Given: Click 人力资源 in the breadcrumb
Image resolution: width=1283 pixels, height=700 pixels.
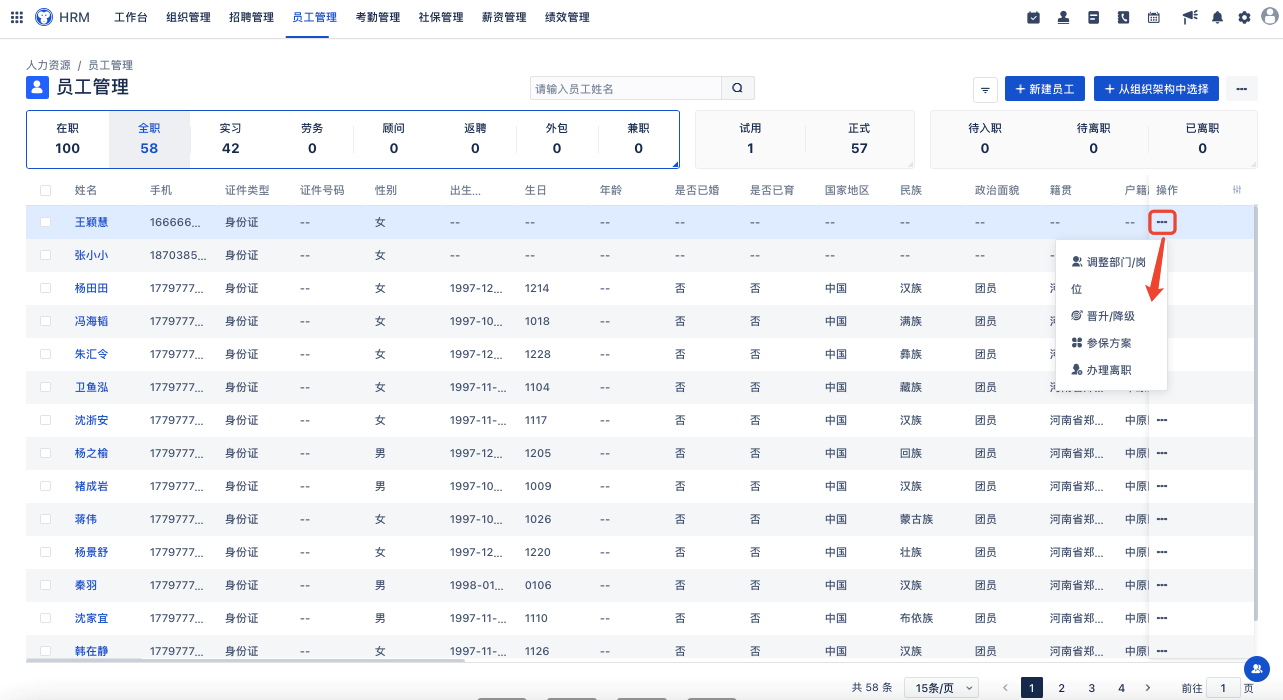Looking at the screenshot, I should 48,65.
